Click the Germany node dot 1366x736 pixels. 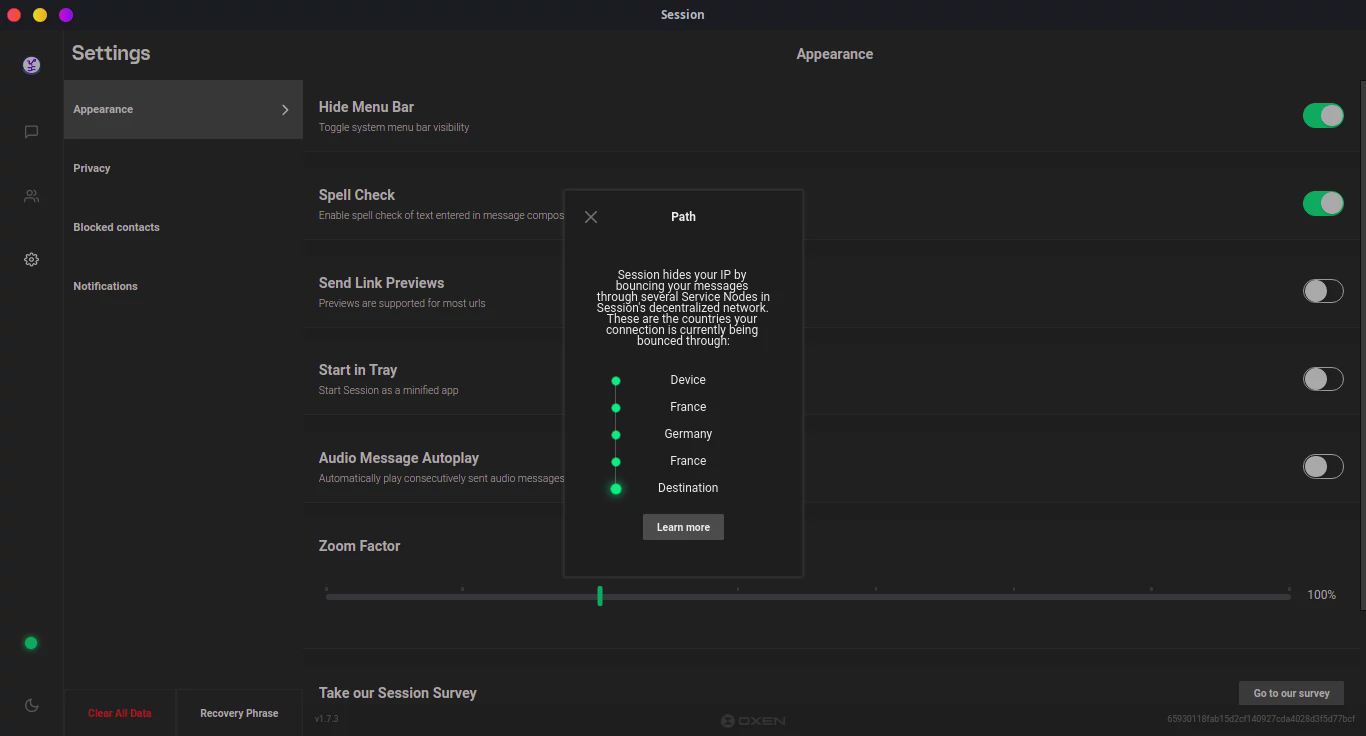tap(616, 435)
